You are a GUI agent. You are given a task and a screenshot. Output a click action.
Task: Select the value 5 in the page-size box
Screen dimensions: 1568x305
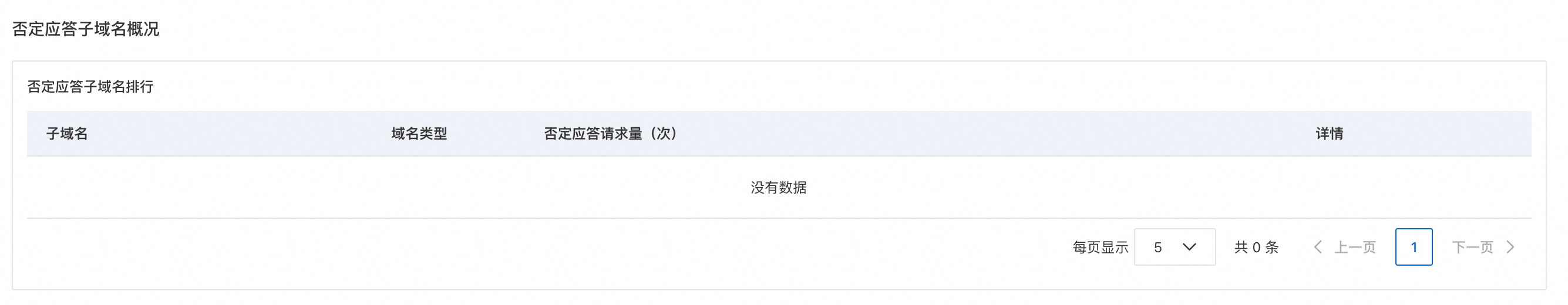pyautogui.click(x=1158, y=248)
